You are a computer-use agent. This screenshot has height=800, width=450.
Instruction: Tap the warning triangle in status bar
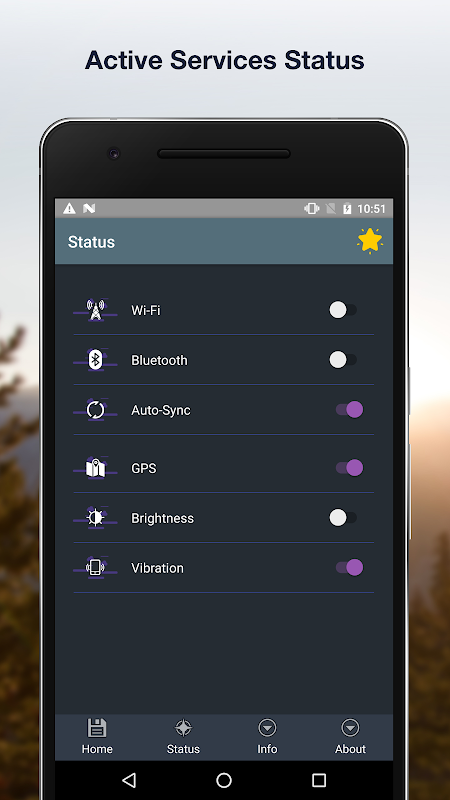(69, 208)
